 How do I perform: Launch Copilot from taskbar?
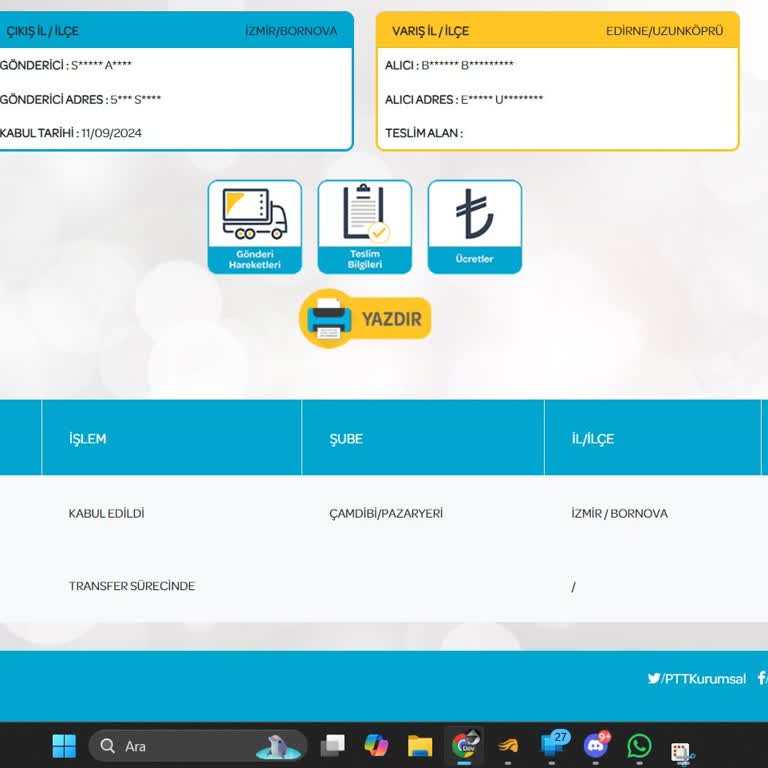pos(376,746)
